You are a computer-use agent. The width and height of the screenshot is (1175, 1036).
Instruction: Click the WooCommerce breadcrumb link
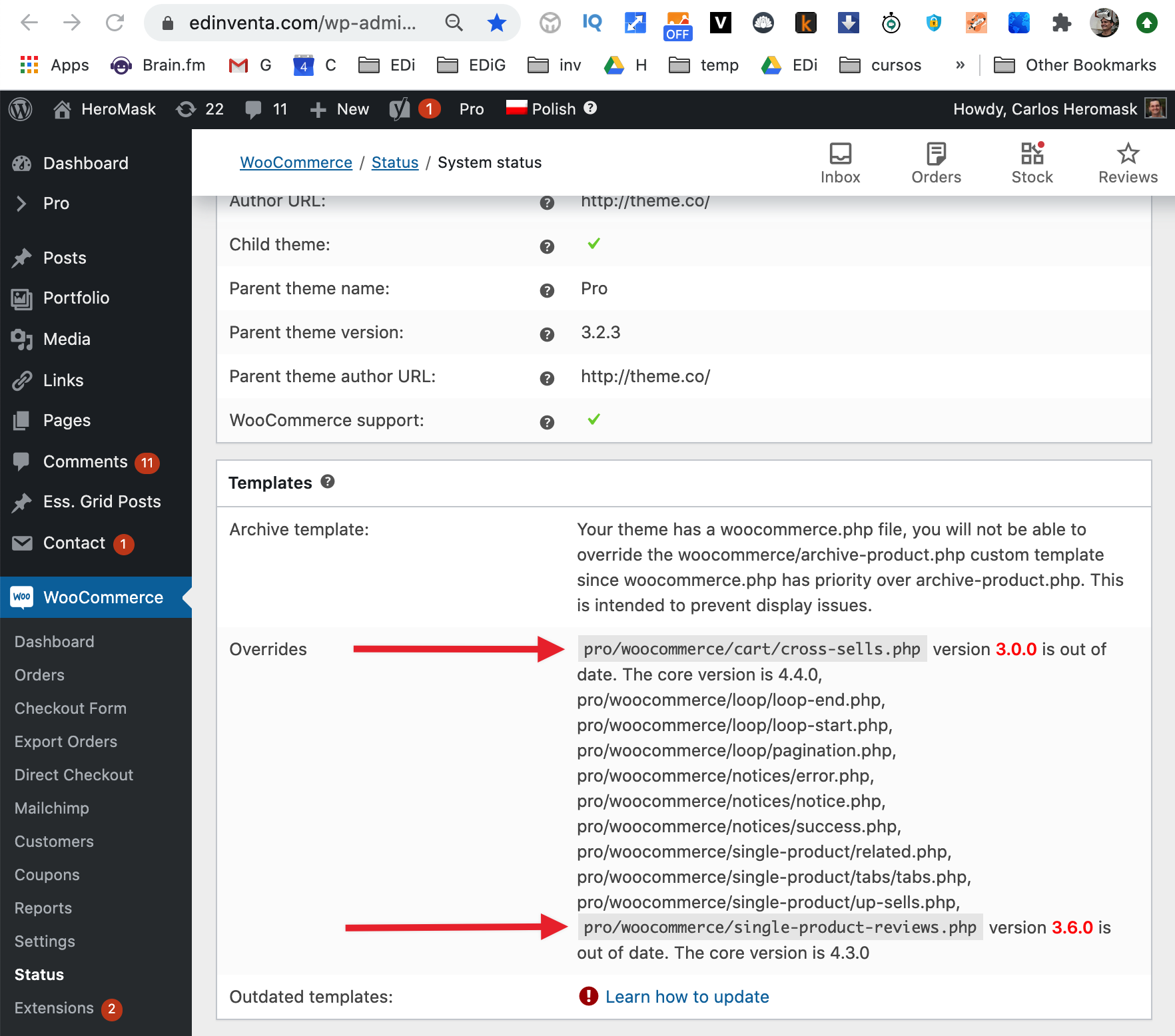(296, 162)
